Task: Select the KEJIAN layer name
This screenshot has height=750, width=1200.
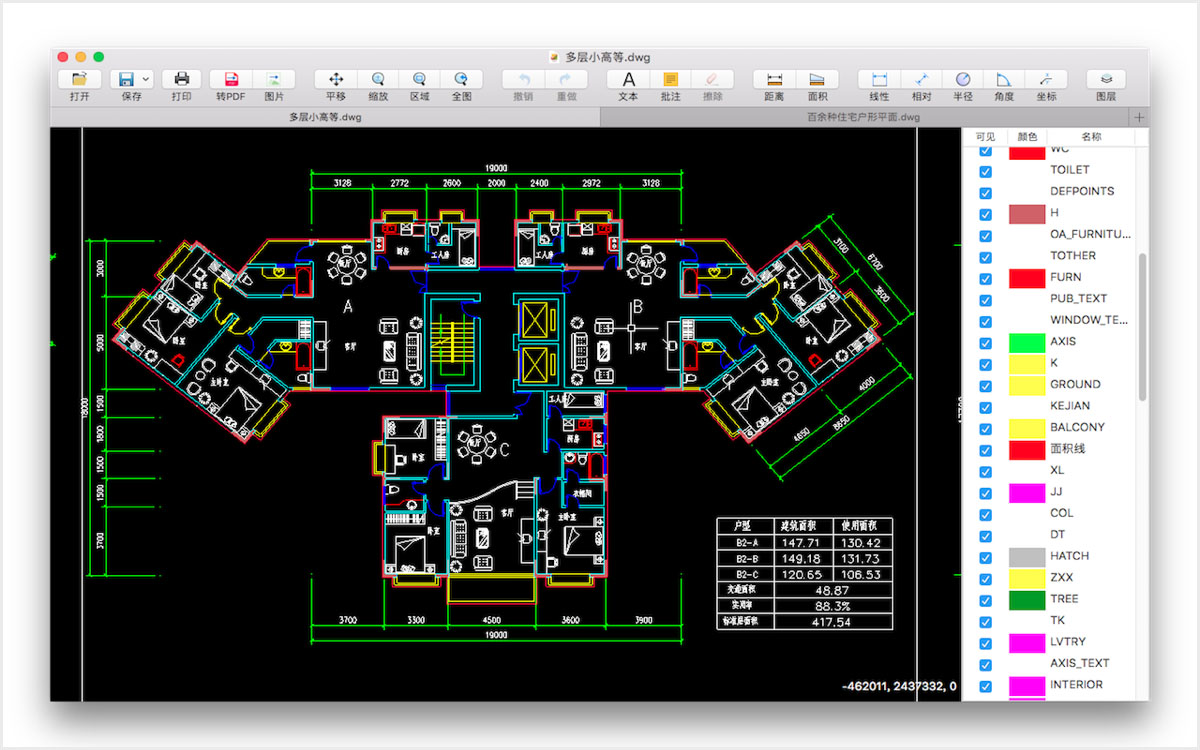Action: click(1070, 406)
